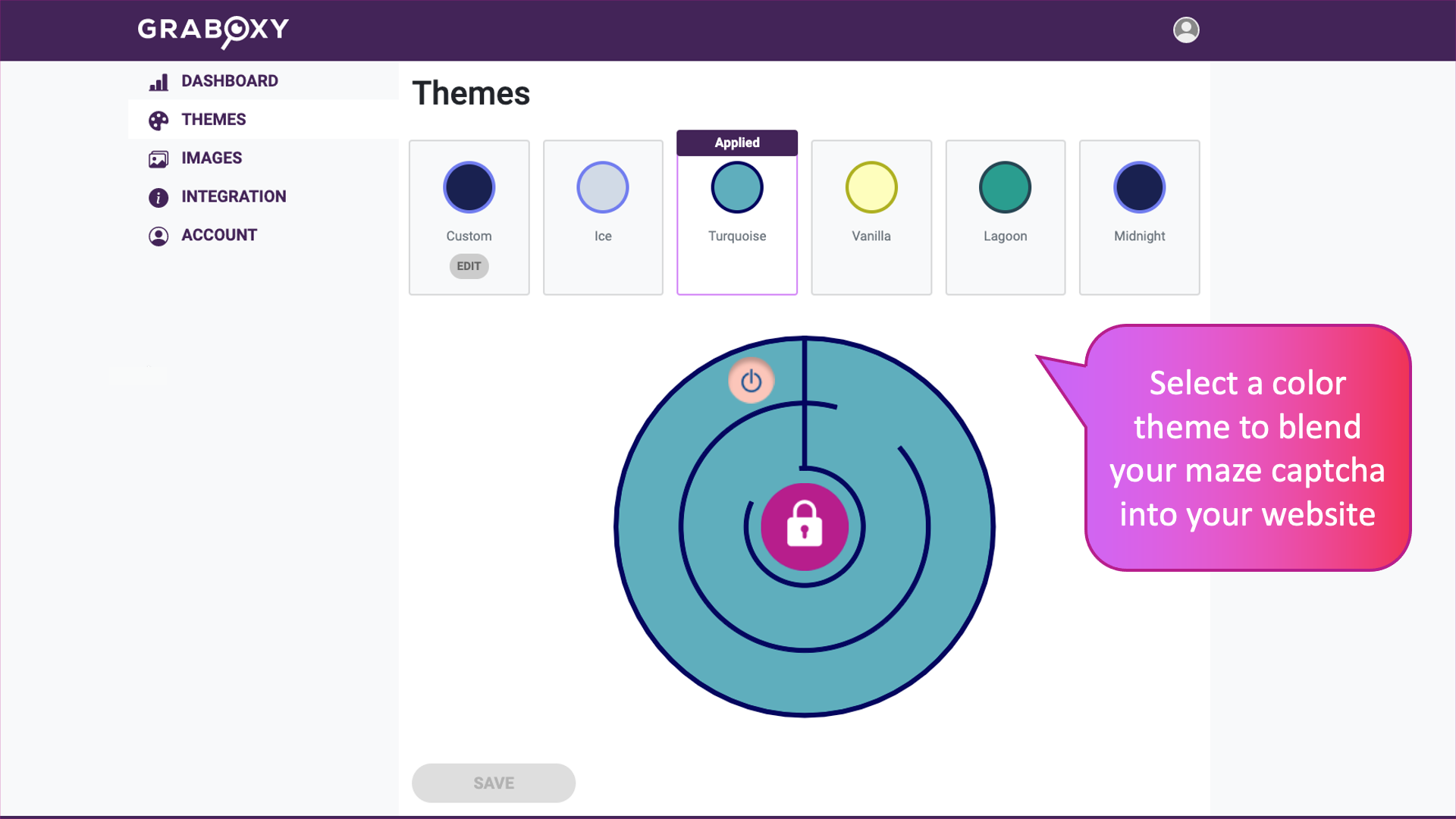Navigate to the Dashboard menu entry

pos(230,81)
